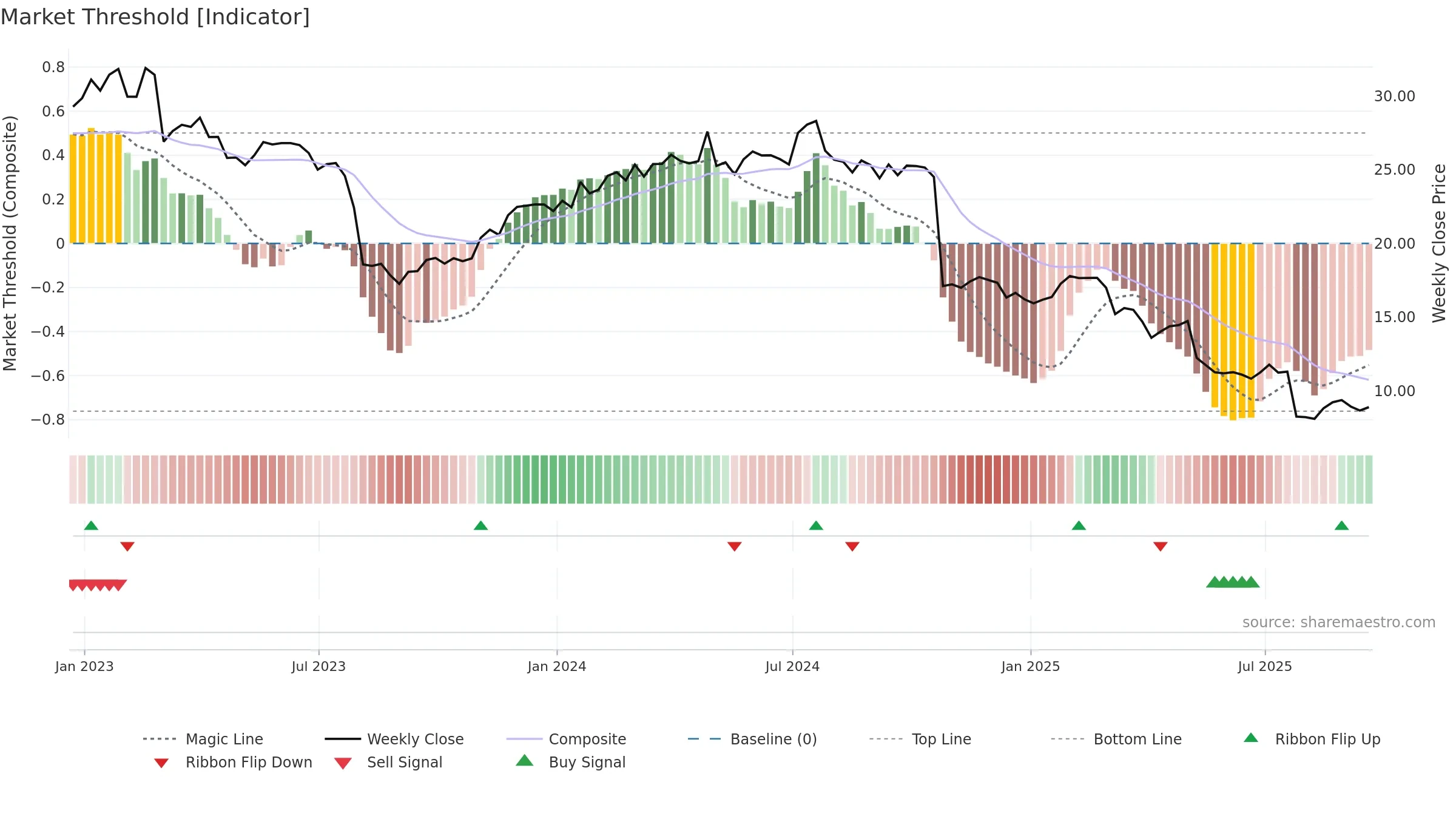Click the Jul 2024 x-axis label
The height and width of the screenshot is (819, 1456).
[792, 666]
